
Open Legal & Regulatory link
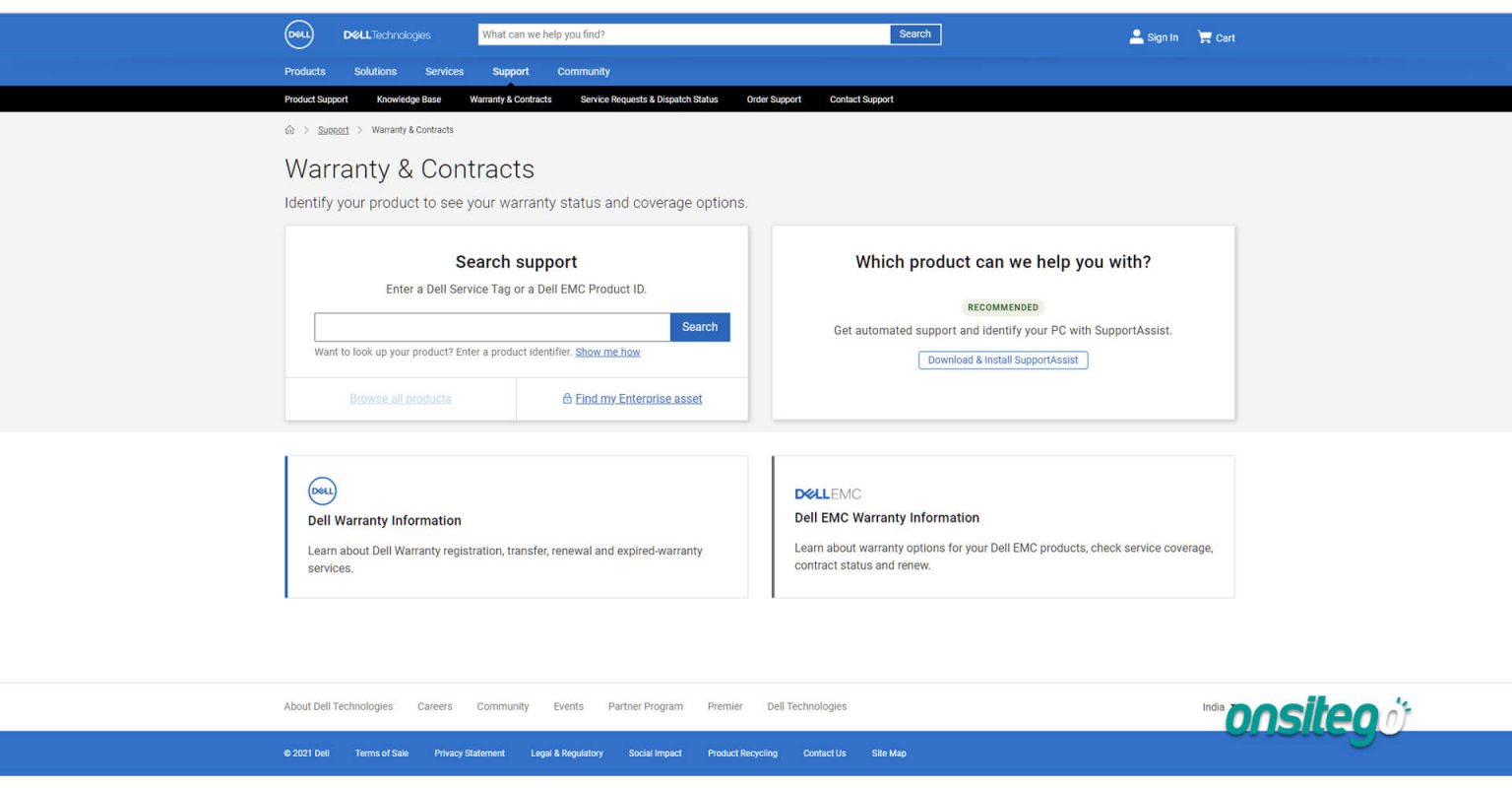567,754
